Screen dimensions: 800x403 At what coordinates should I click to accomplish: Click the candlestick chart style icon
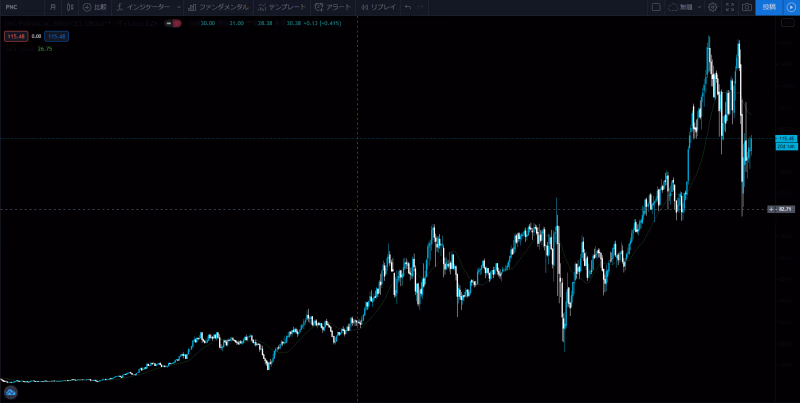(x=70, y=7)
